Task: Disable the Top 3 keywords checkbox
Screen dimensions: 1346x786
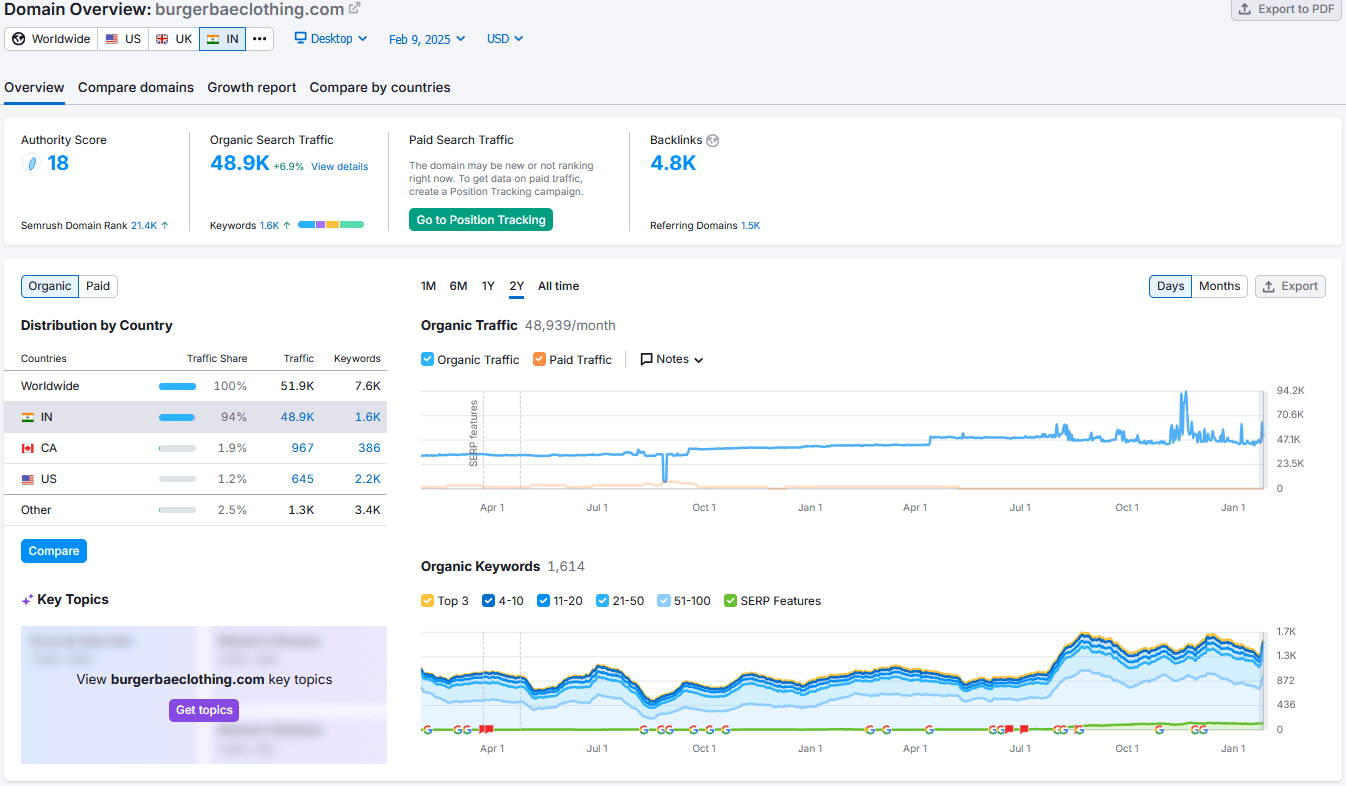Action: 428,601
